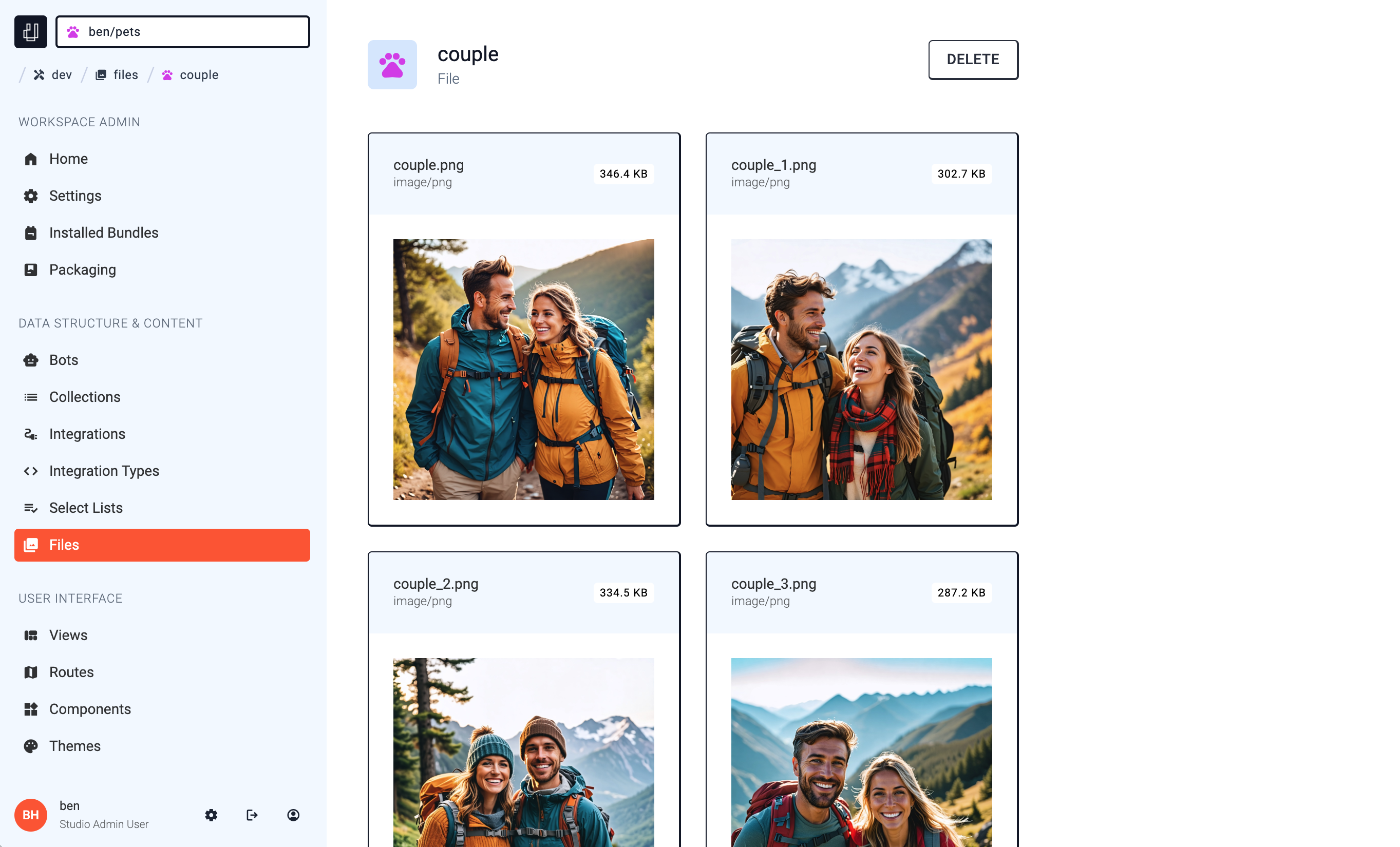Open Settings in workspace admin
Screen dimensions: 1400x847
point(162,196)
